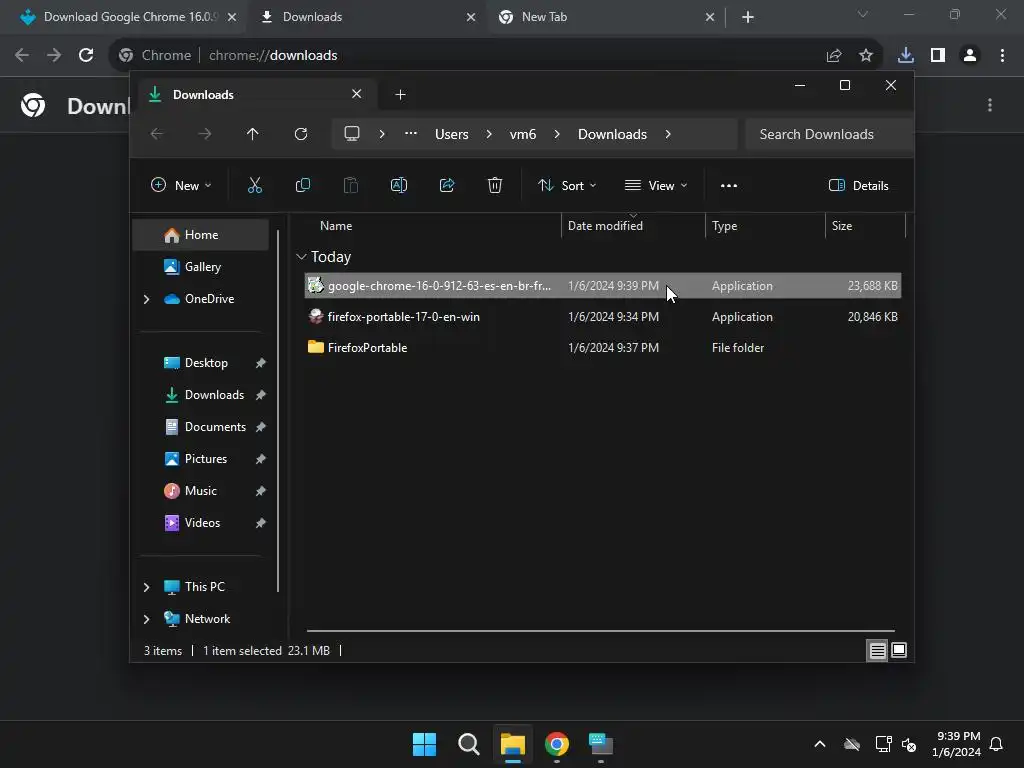Expand the chevron after Users in breadcrumb
Screen dimensions: 1024x768
pos(488,134)
